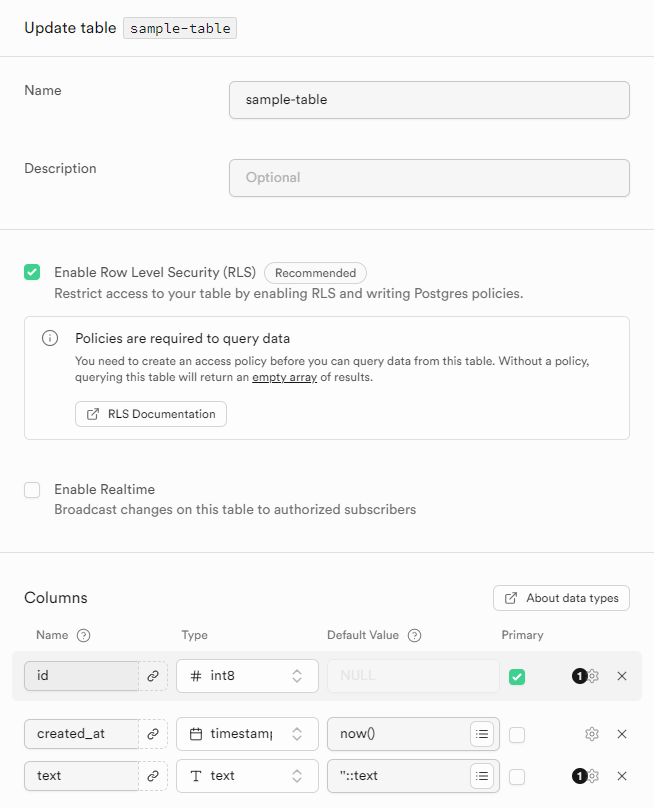Viewport: 654px width, 808px height.
Task: Click About data types button
Action: click(x=561, y=598)
